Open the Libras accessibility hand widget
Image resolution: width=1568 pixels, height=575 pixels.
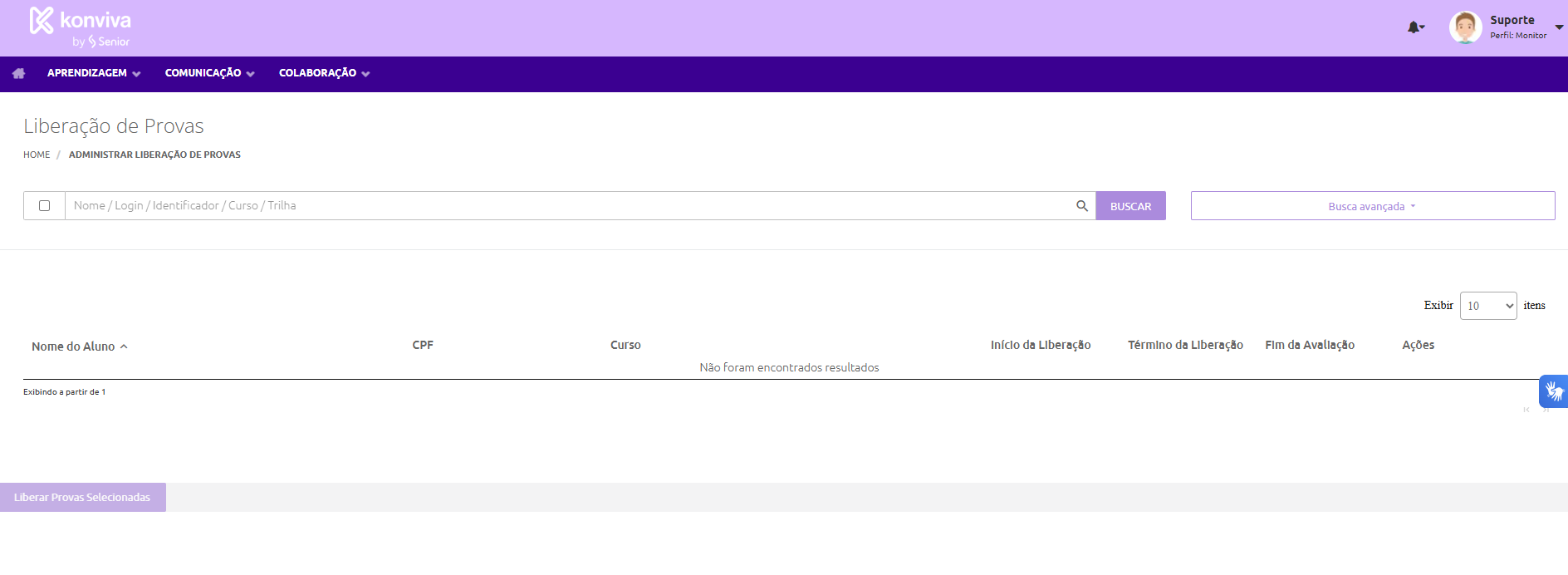1553,391
